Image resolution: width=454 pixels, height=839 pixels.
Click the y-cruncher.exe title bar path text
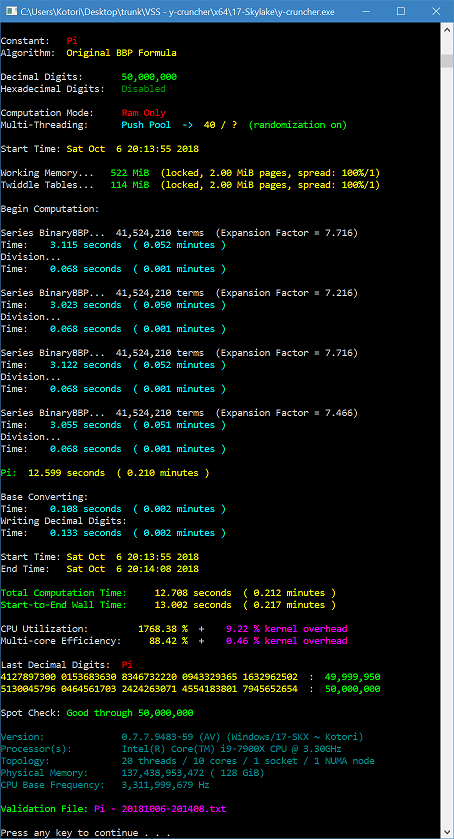pyautogui.click(x=178, y=11)
